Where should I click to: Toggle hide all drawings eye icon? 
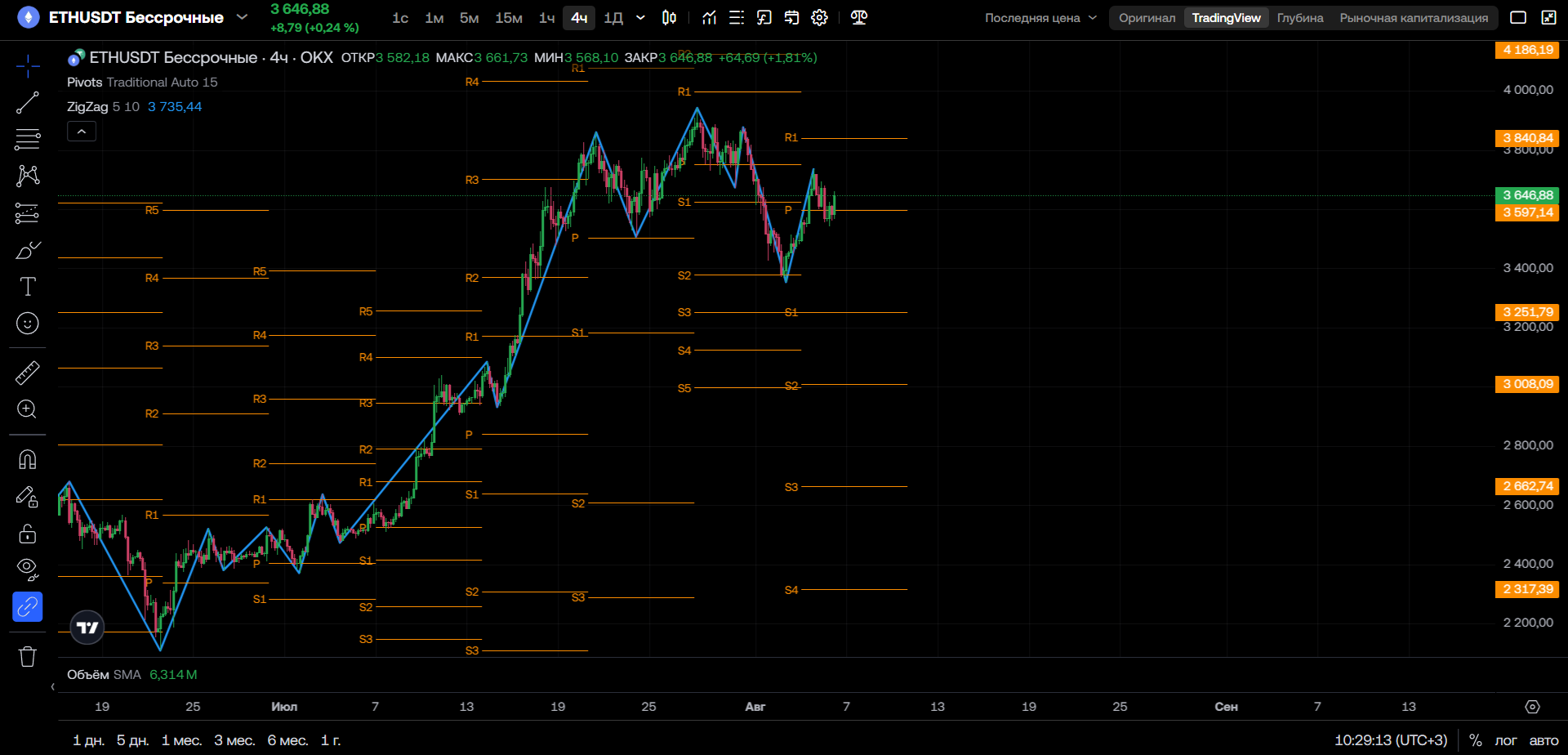point(28,570)
